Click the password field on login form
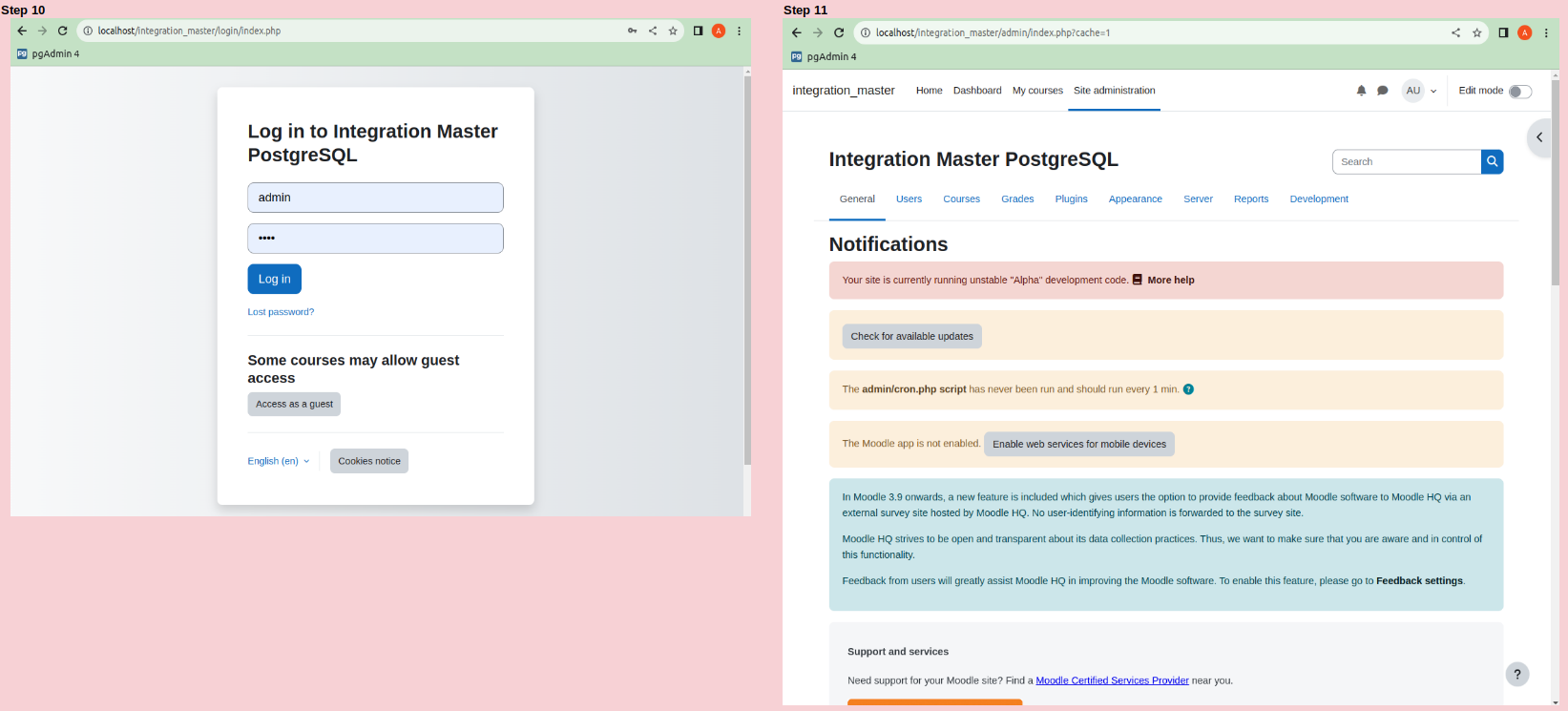Screen dimensions: 1568x711 (x=375, y=239)
